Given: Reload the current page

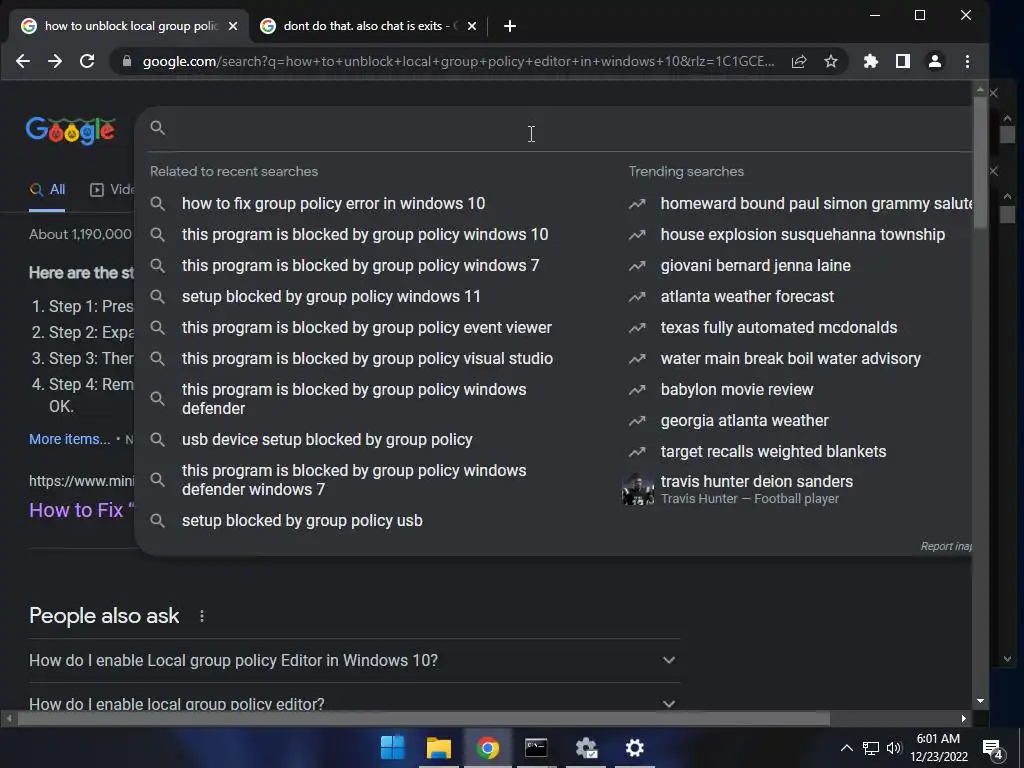Looking at the screenshot, I should coord(87,61).
